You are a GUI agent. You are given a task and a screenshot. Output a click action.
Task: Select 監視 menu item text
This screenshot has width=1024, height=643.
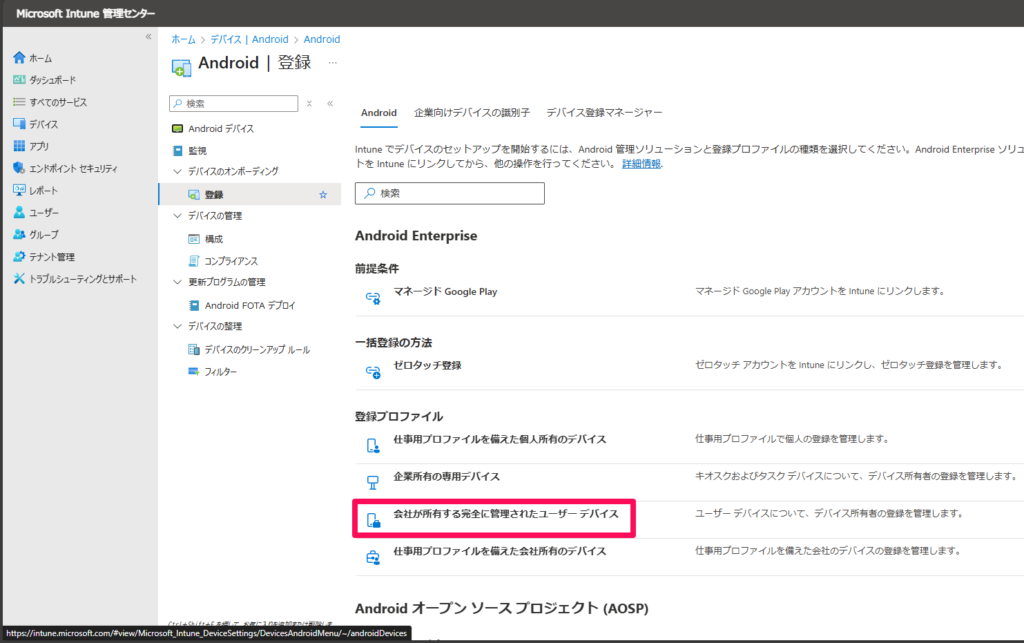click(197, 151)
